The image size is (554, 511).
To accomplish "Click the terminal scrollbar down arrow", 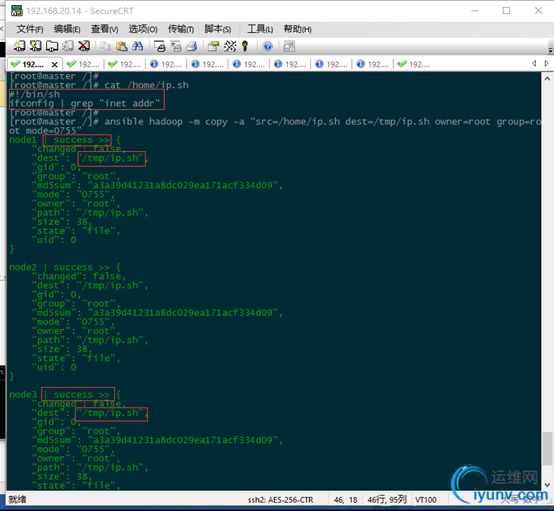I will [x=547, y=484].
